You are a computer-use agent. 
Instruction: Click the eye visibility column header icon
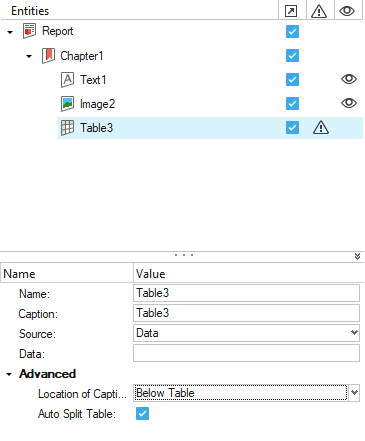(347, 11)
